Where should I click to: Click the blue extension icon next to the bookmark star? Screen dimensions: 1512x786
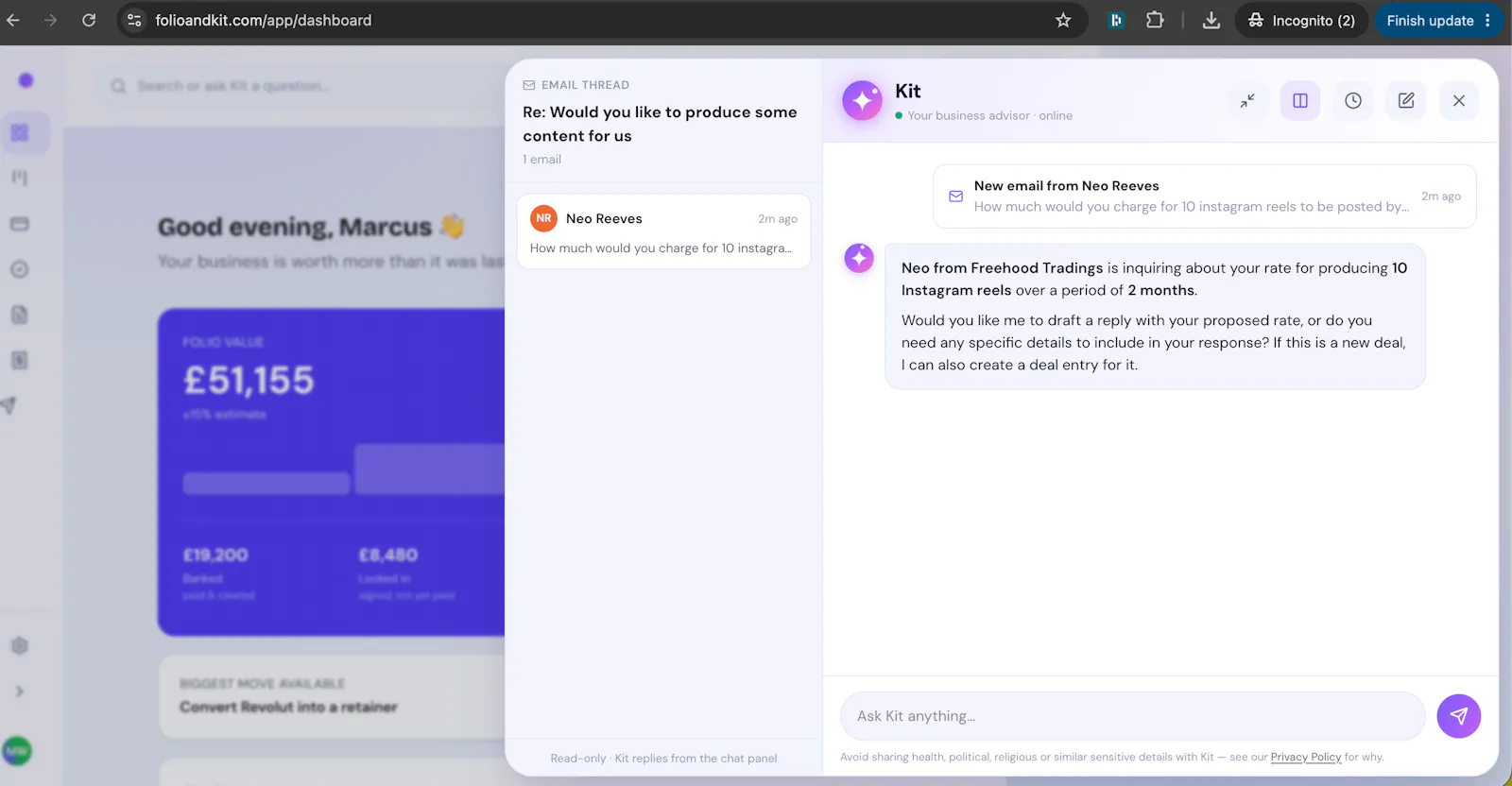pos(1116,20)
